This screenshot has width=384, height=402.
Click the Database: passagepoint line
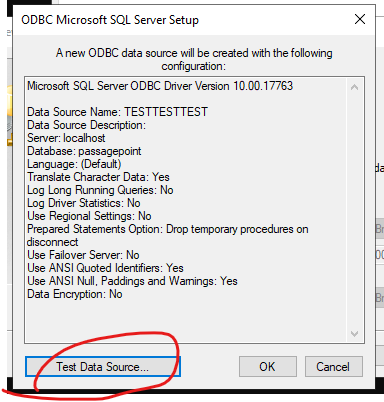pos(84,151)
